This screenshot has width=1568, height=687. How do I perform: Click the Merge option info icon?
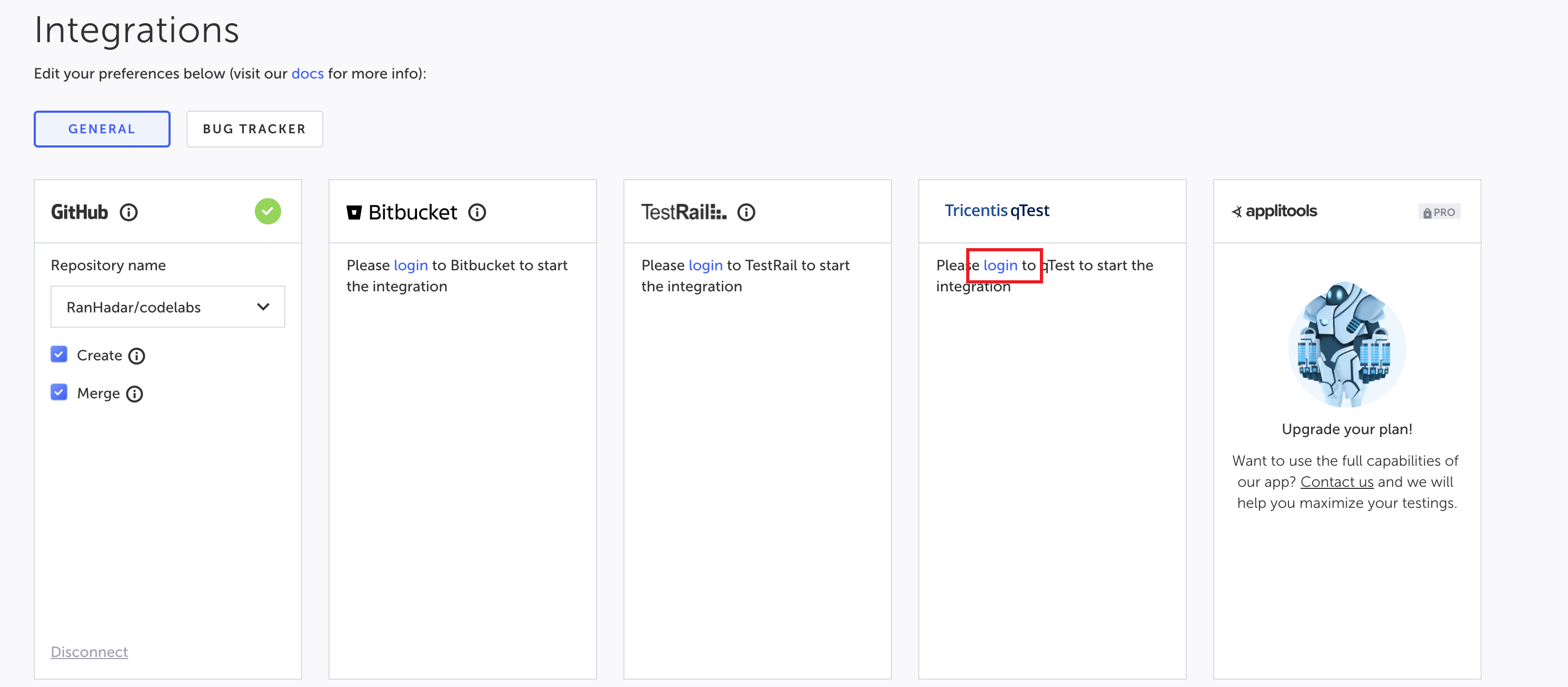134,394
